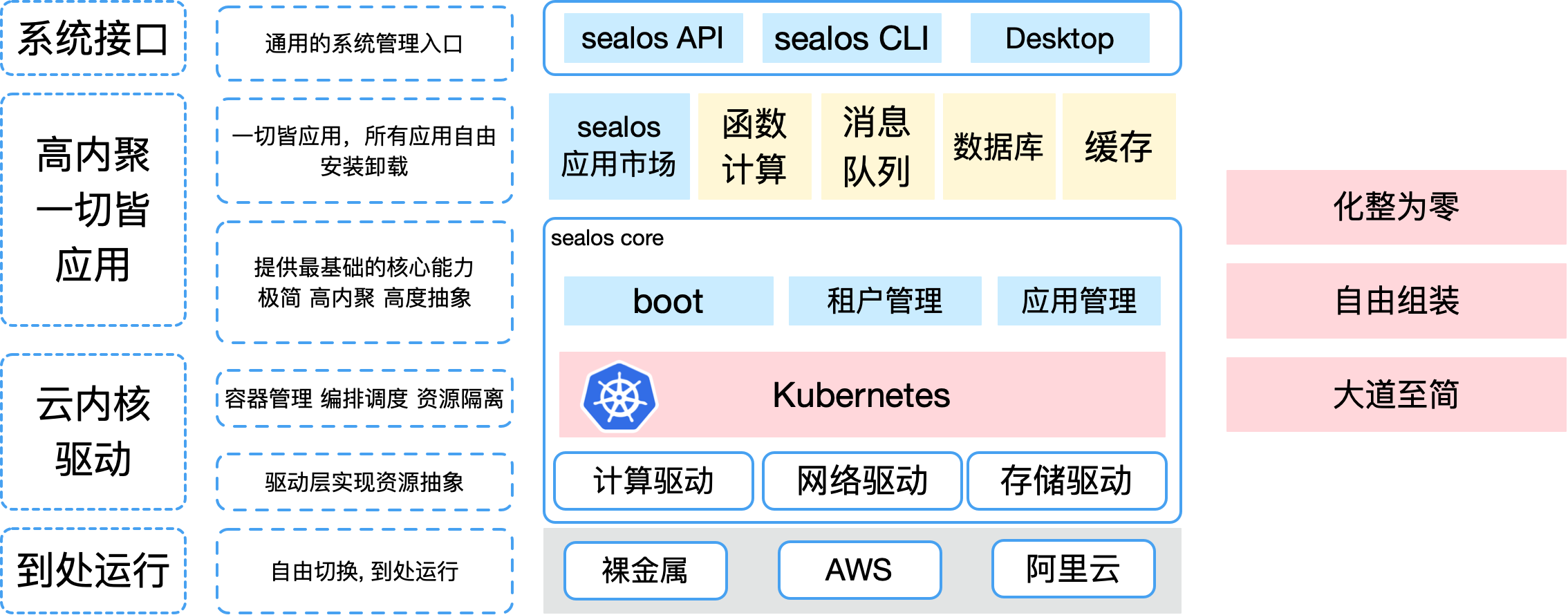Viewport: 1568px width, 615px height.
Task: Select the sealos CLI box
Action: tap(852, 38)
